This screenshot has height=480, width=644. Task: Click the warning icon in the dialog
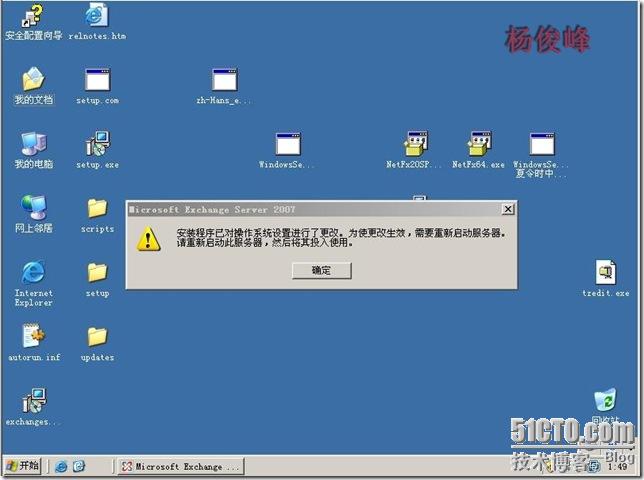coord(148,239)
